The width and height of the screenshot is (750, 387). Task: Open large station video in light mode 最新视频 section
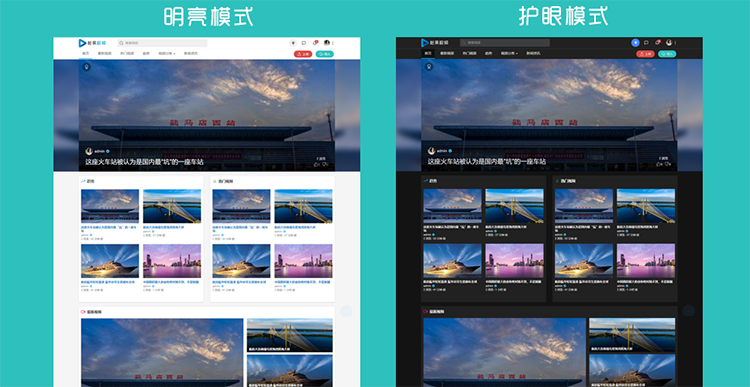coord(162,353)
